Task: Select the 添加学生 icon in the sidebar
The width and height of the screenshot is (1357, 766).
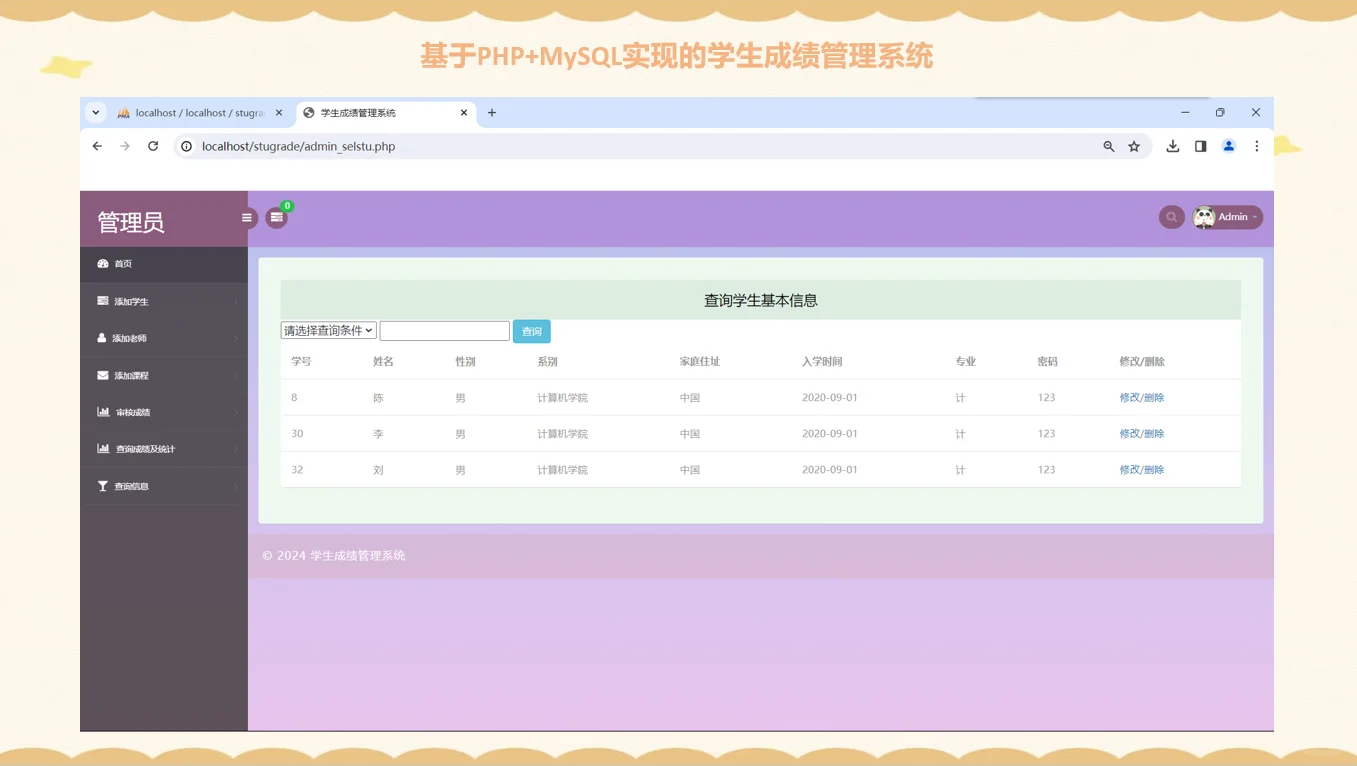Action: [x=102, y=300]
